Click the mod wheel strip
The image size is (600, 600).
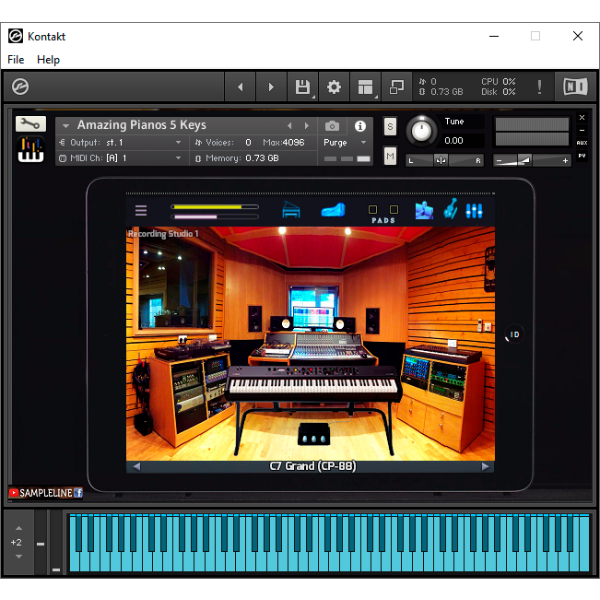click(x=56, y=542)
